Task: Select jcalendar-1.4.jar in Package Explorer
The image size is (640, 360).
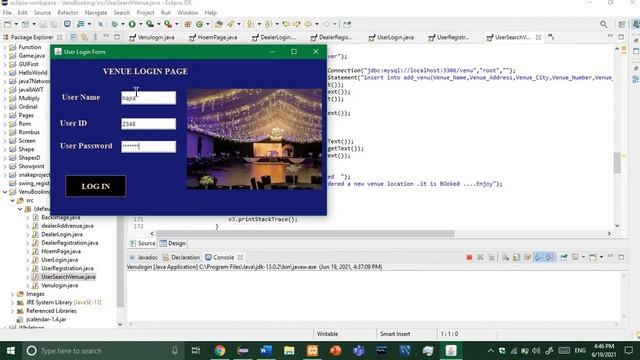Action: (x=46, y=320)
